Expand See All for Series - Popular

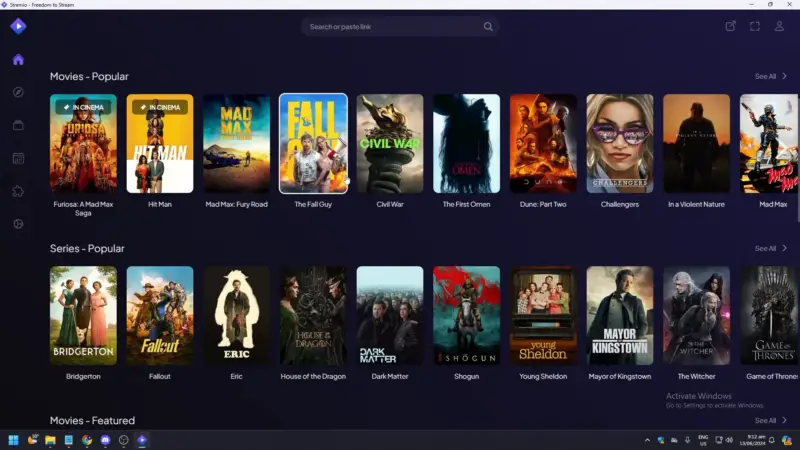[770, 248]
